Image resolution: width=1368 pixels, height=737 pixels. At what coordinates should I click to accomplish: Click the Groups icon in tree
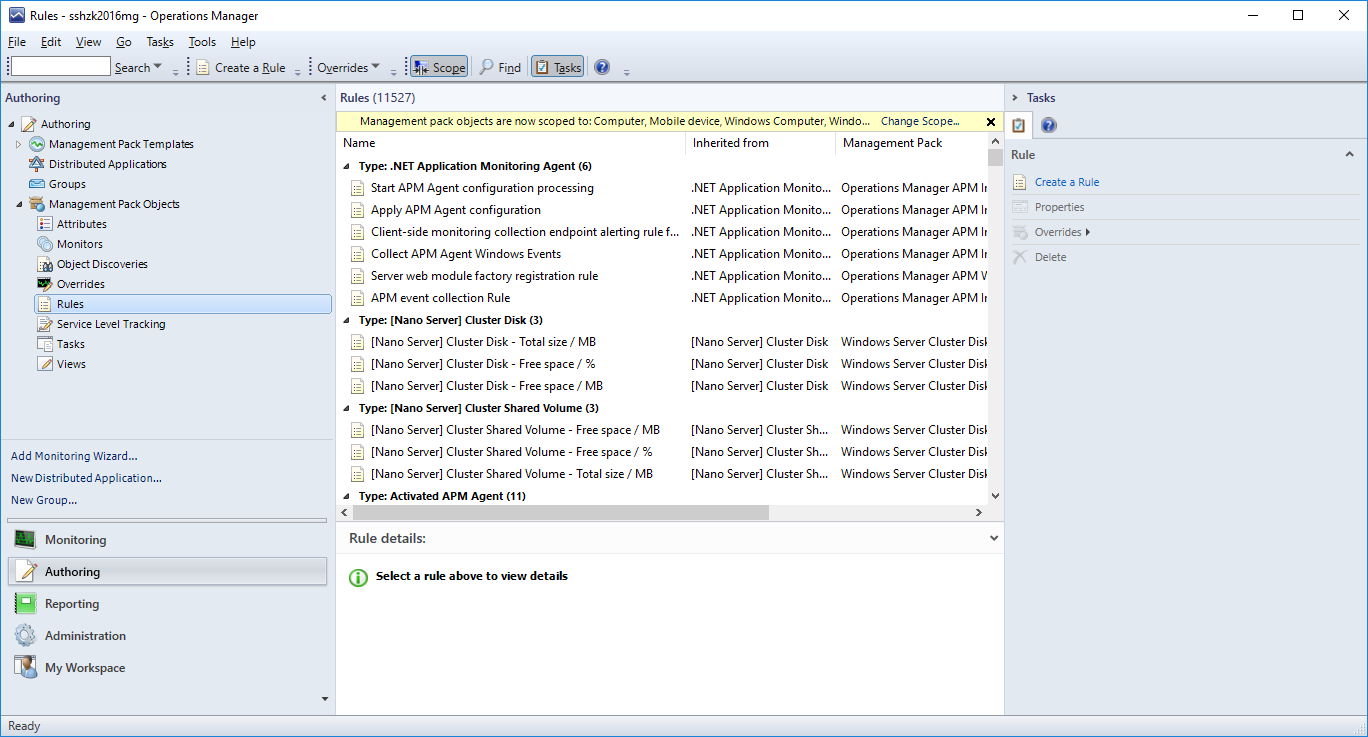click(37, 184)
